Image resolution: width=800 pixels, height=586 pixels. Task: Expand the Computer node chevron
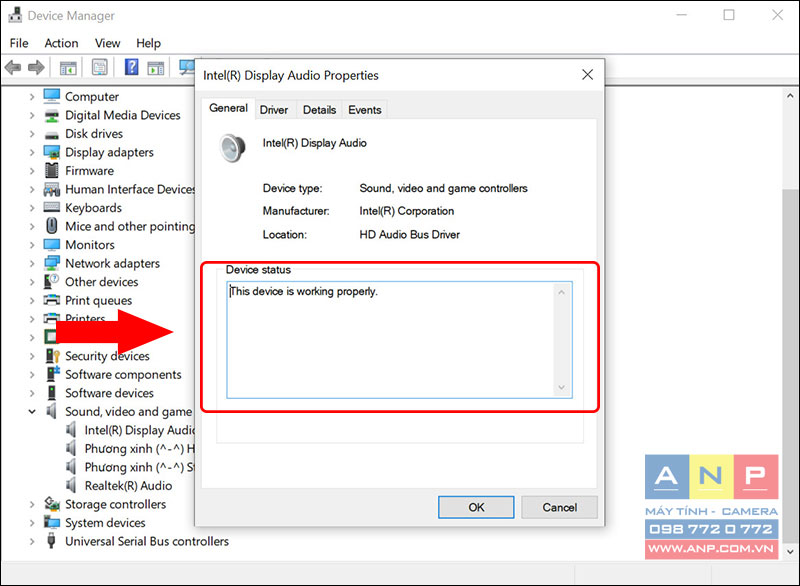click(32, 96)
